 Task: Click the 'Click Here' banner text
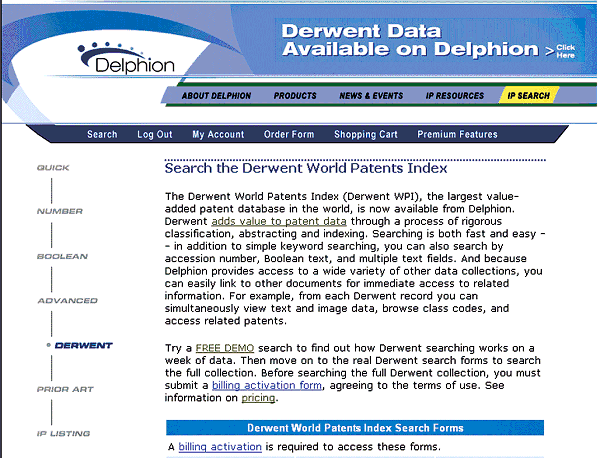(565, 51)
